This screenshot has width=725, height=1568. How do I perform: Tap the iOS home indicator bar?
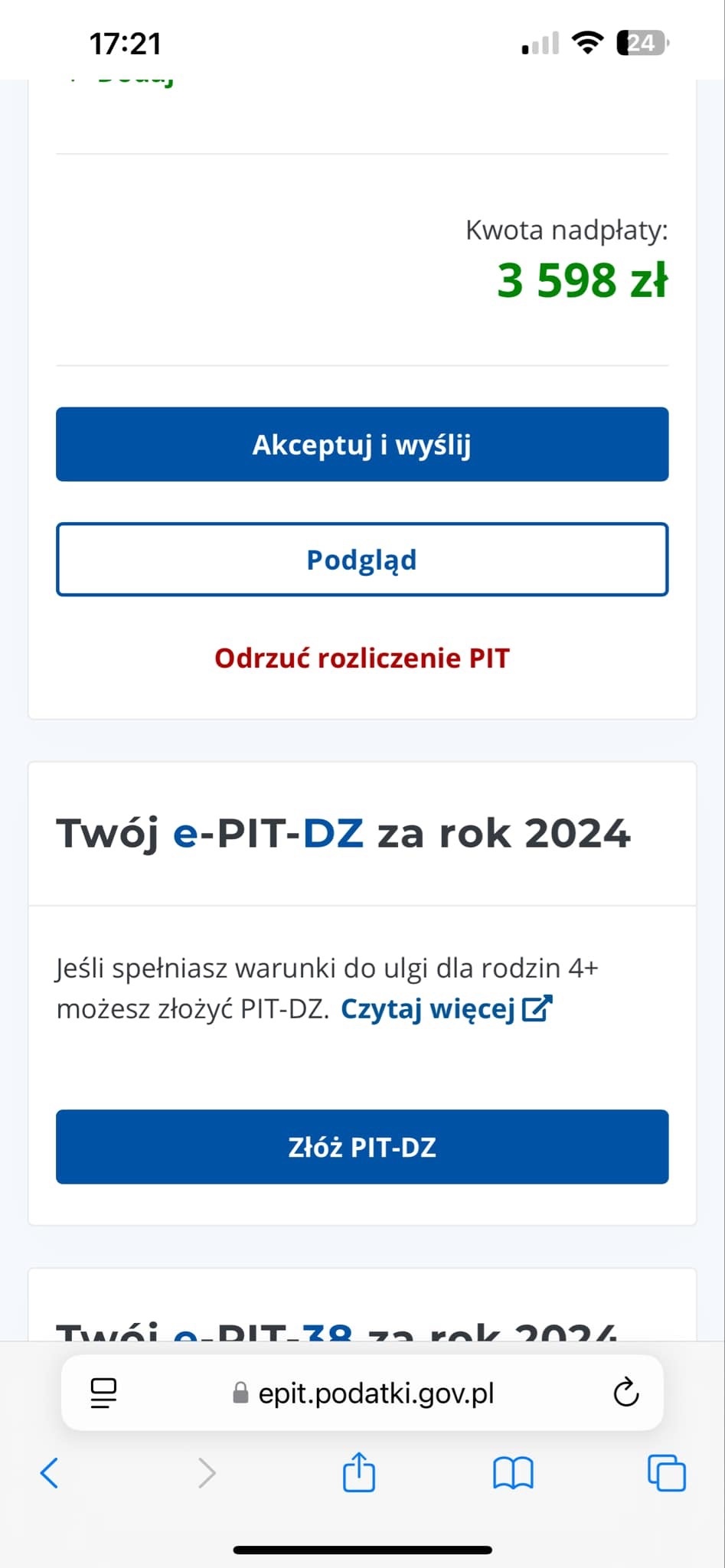(x=362, y=1550)
